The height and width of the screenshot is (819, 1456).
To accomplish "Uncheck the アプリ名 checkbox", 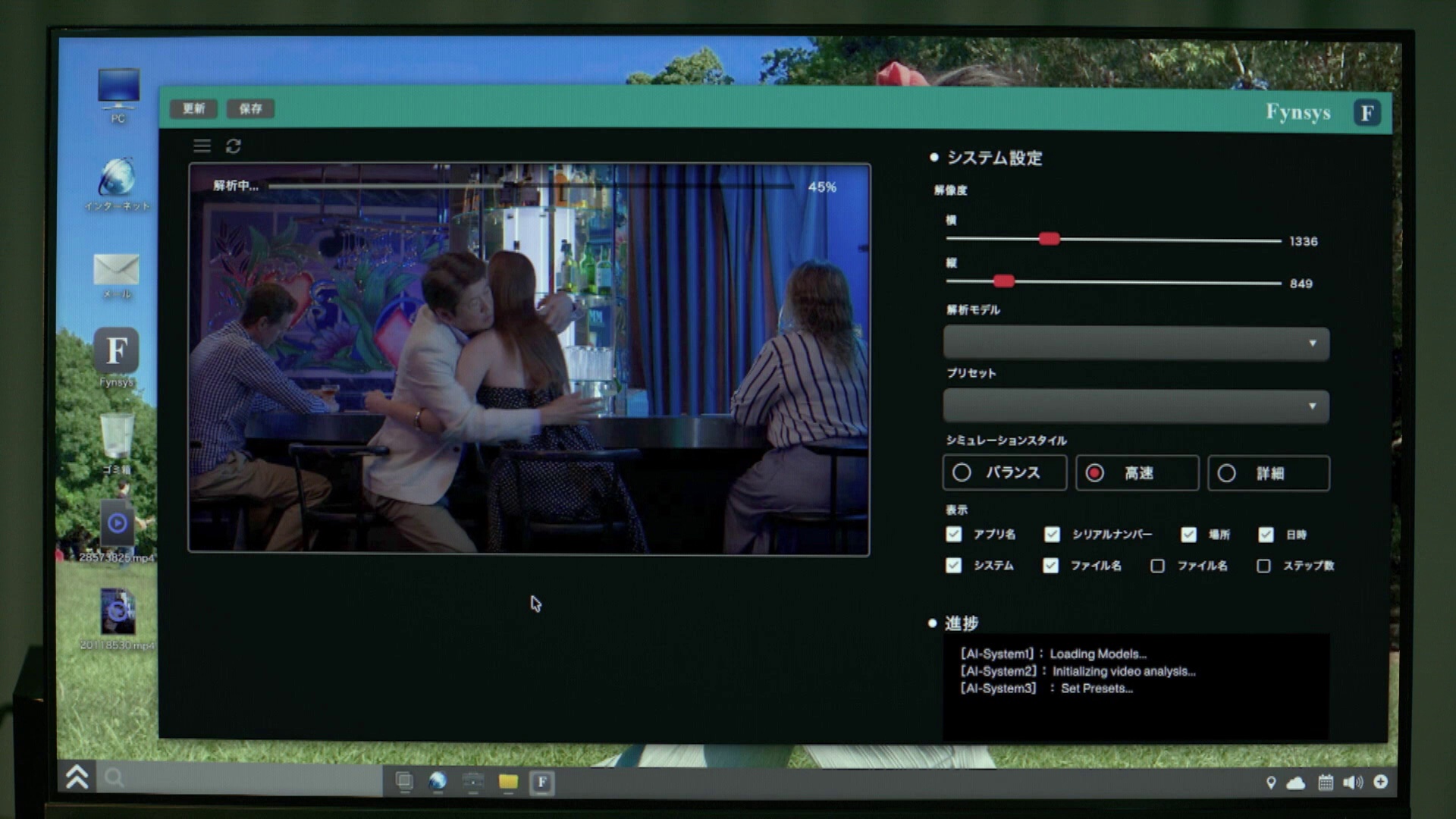I will 954,535.
